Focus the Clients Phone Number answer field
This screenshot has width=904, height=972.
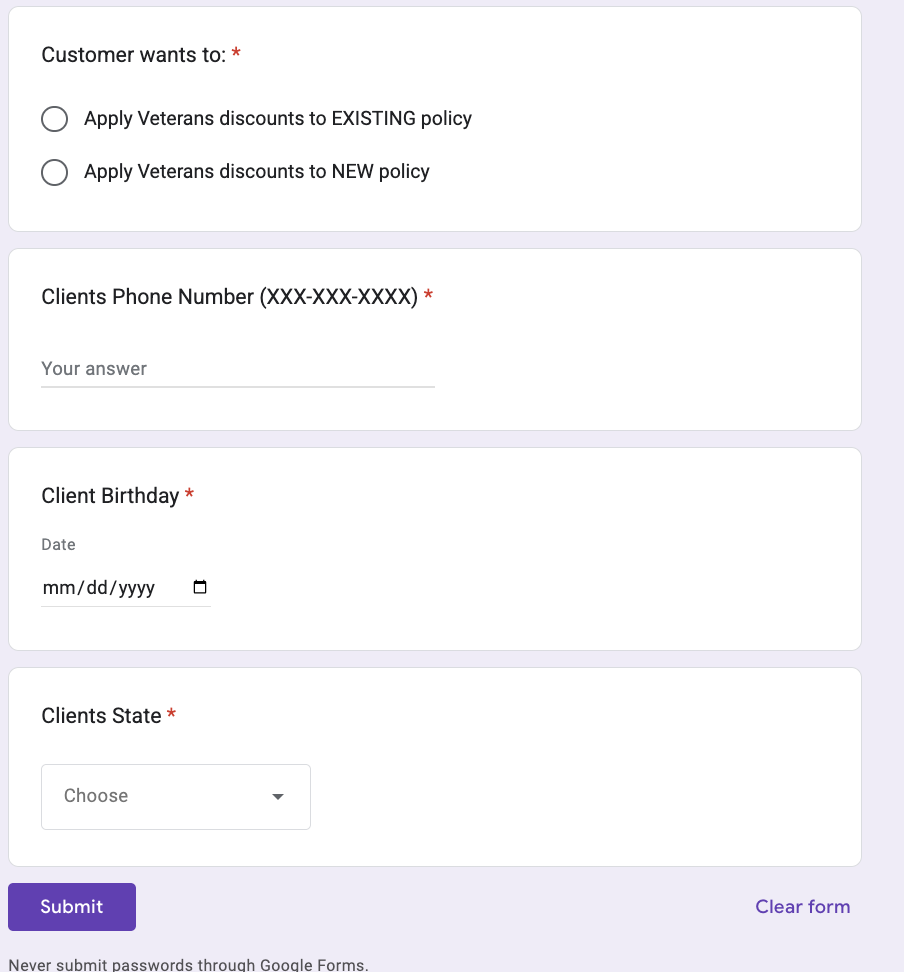click(x=237, y=369)
